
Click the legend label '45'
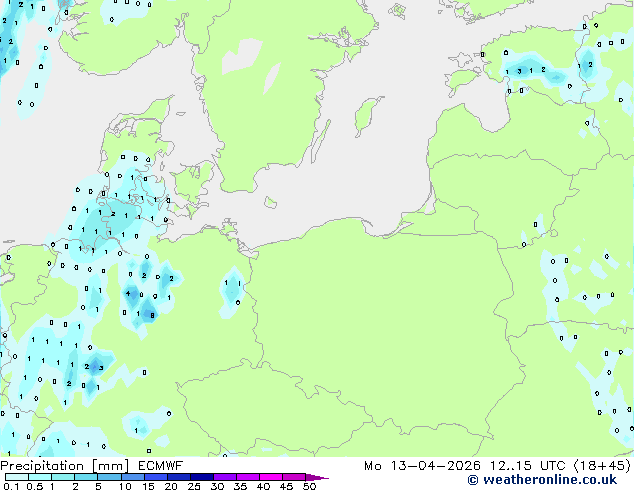286,486
